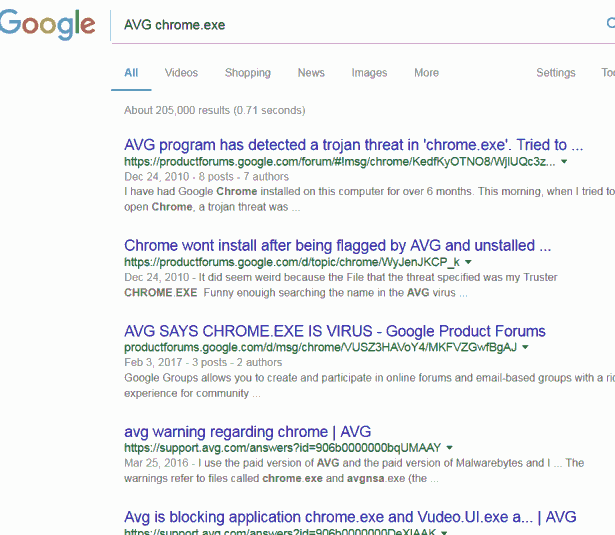Click the productforums.google.com/forum/#!msg URL text

click(340, 162)
